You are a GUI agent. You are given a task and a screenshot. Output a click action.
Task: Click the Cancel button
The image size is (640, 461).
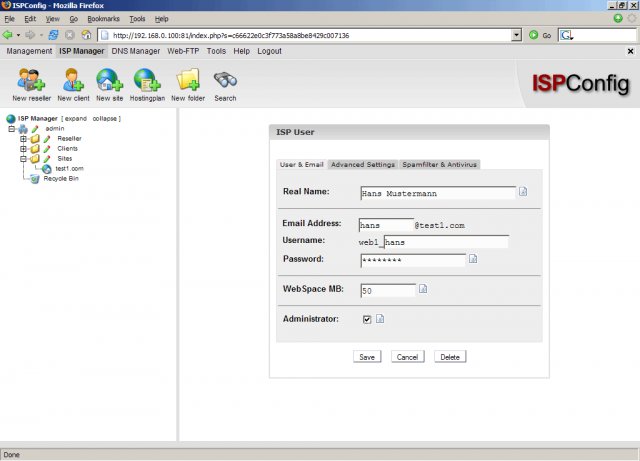coord(407,357)
